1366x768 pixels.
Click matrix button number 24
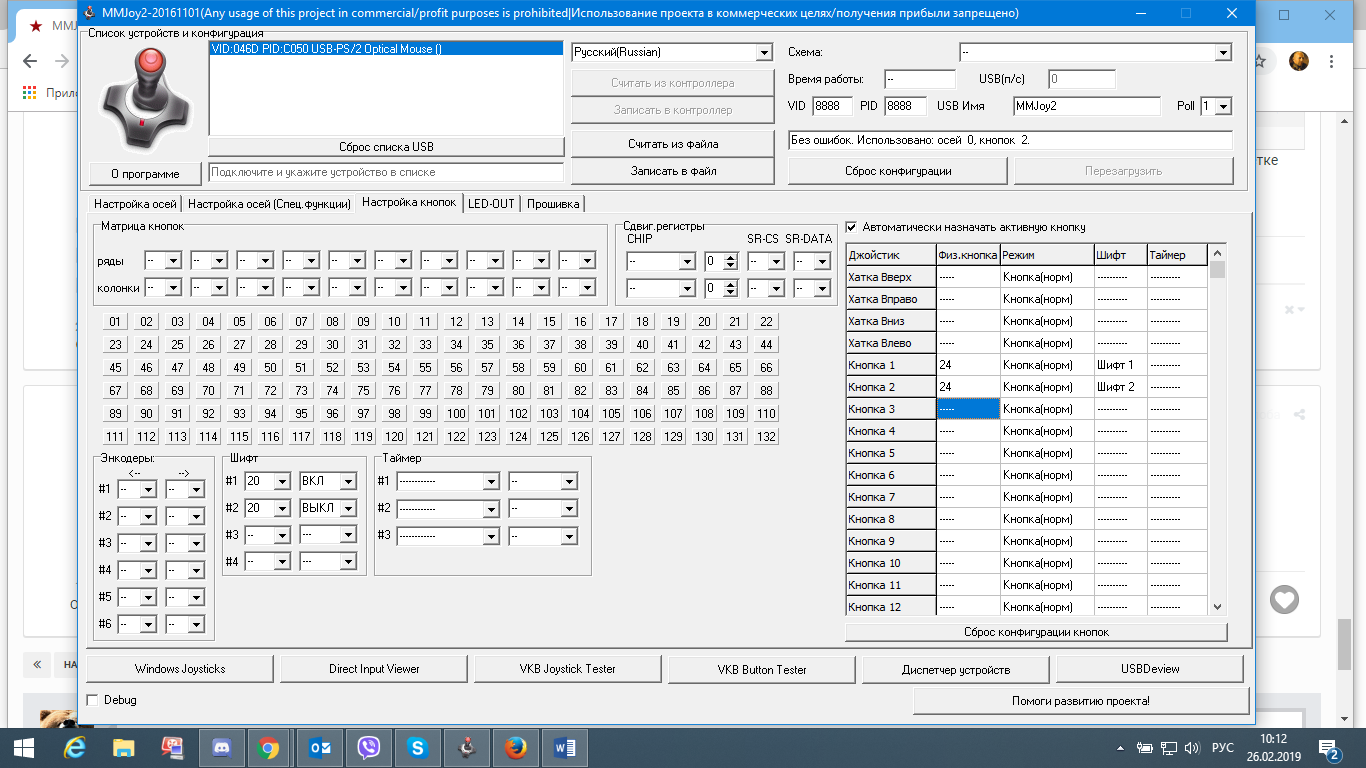(x=146, y=345)
